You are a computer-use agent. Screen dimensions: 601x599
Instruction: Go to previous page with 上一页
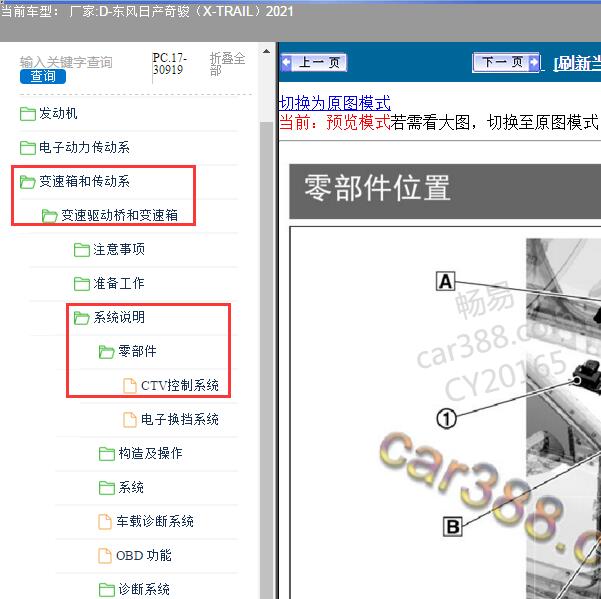click(314, 62)
